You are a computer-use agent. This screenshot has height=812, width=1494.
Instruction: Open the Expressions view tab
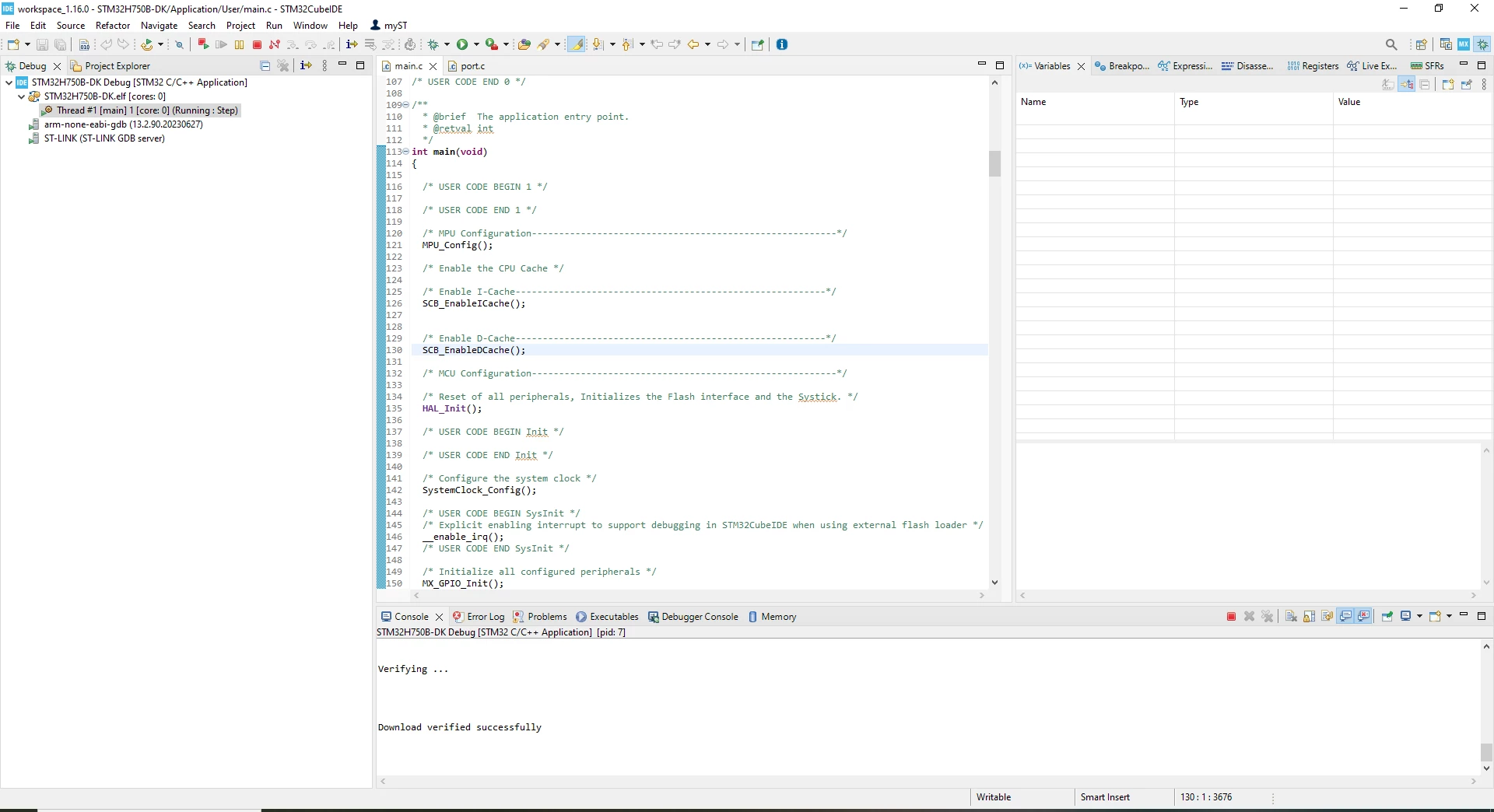1184,66
